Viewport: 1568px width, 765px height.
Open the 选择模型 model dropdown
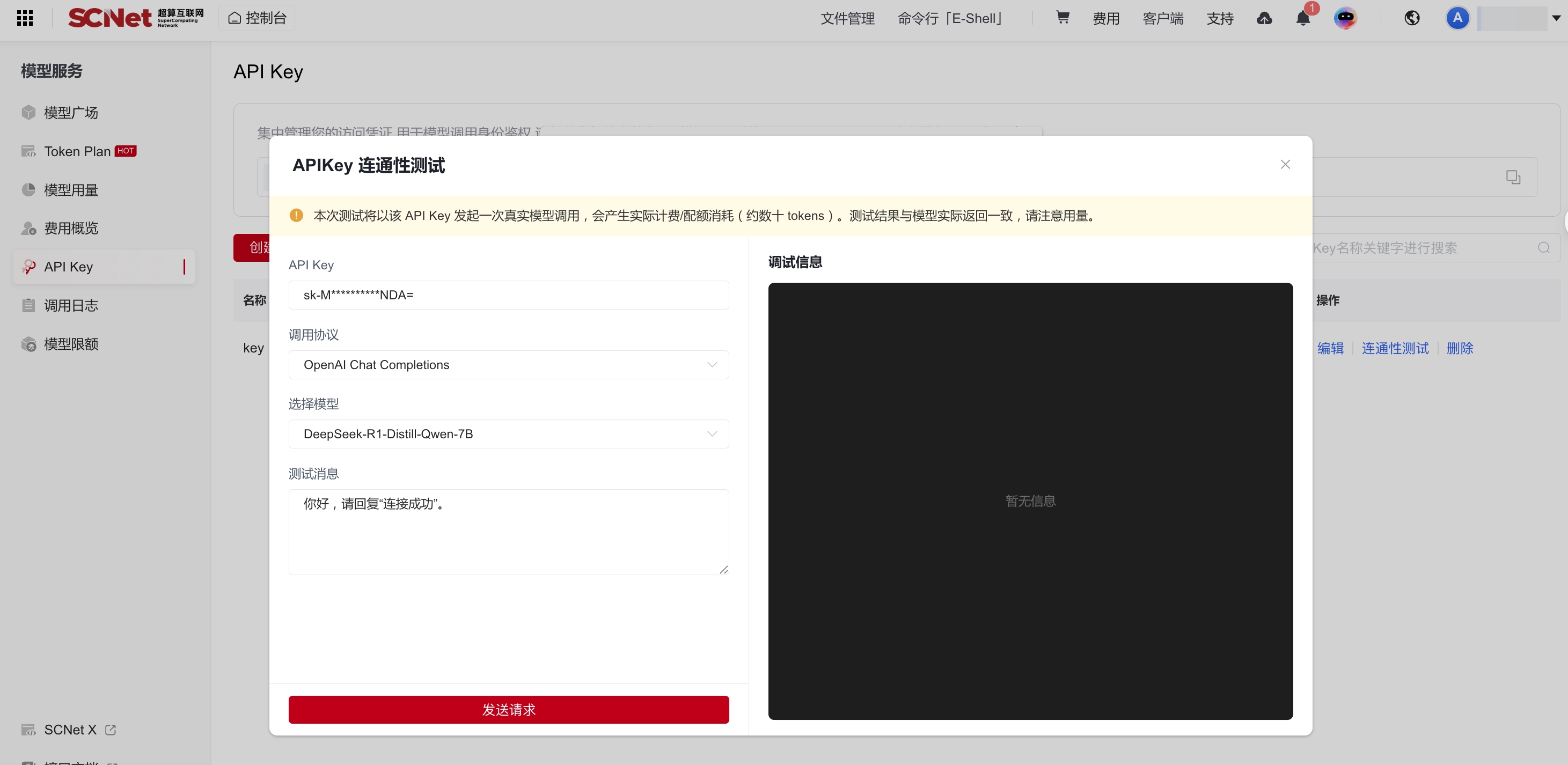tap(508, 434)
